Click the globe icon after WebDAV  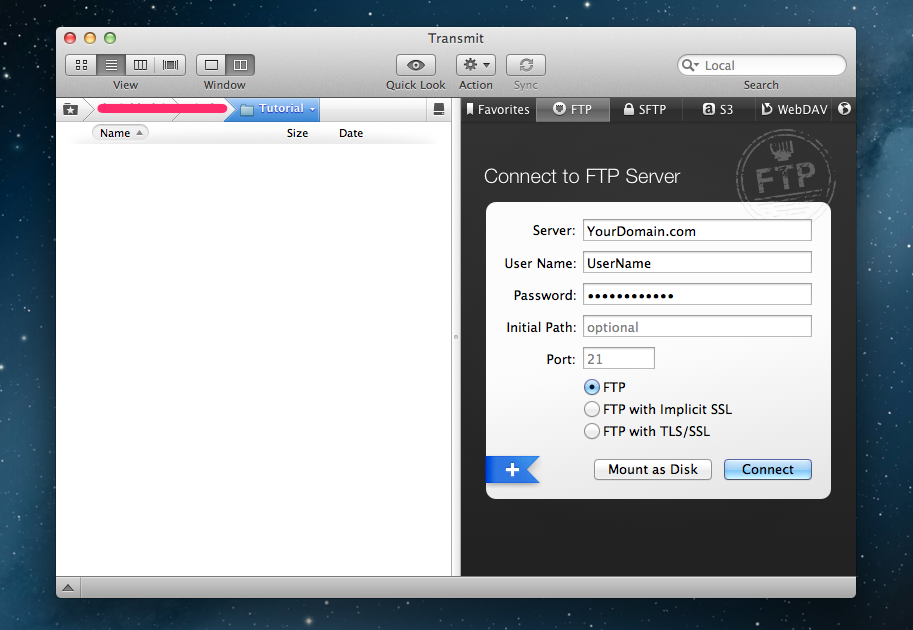(x=844, y=109)
